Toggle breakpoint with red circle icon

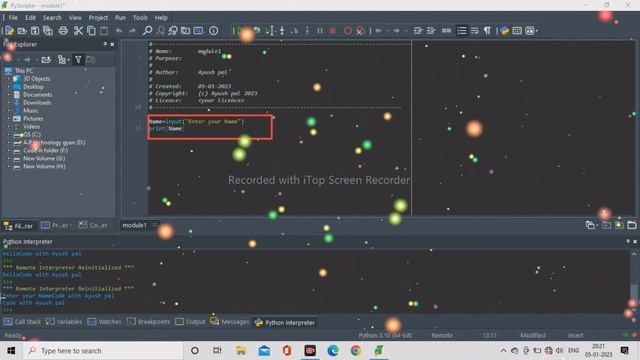tap(348, 31)
